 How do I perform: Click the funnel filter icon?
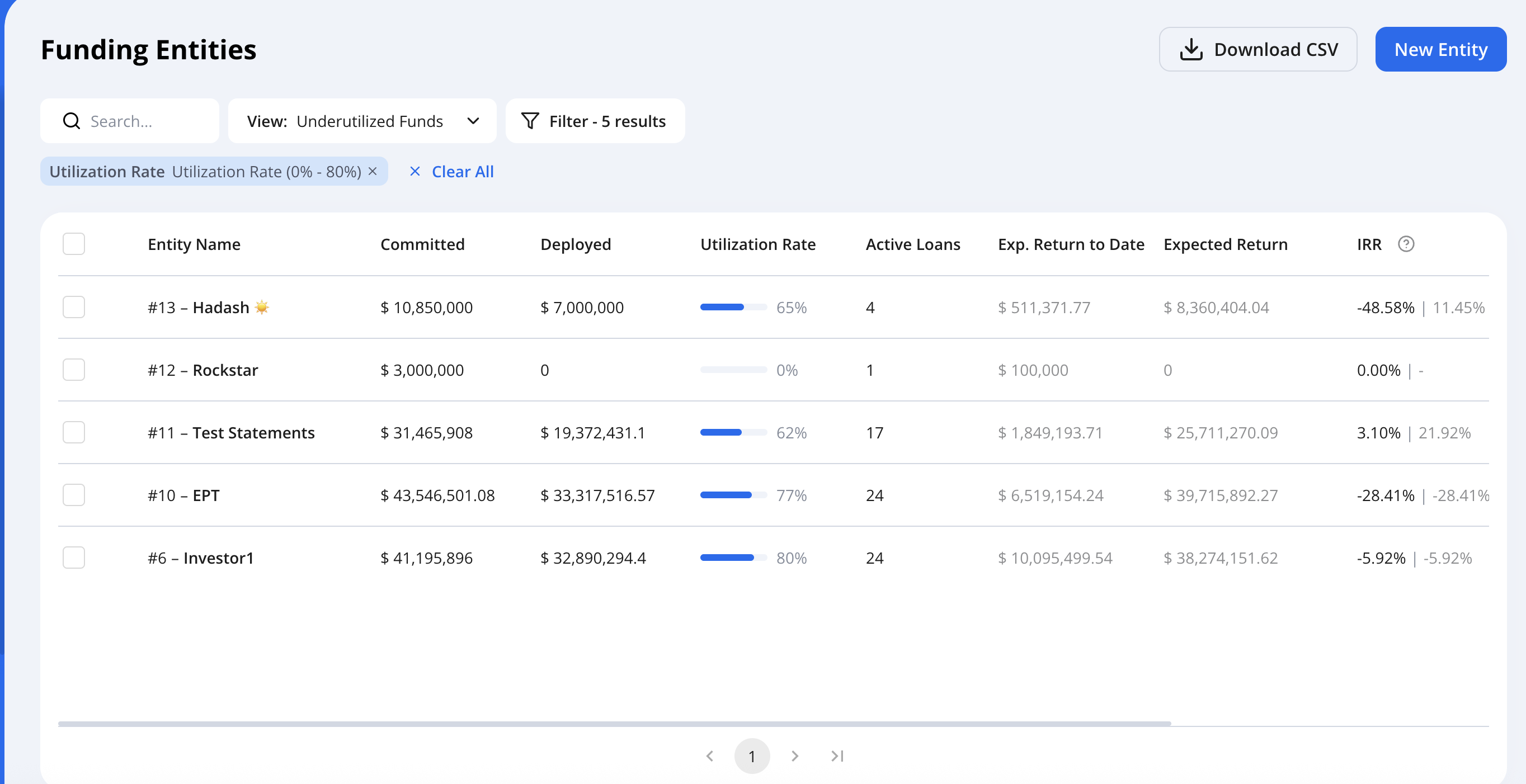pyautogui.click(x=530, y=121)
